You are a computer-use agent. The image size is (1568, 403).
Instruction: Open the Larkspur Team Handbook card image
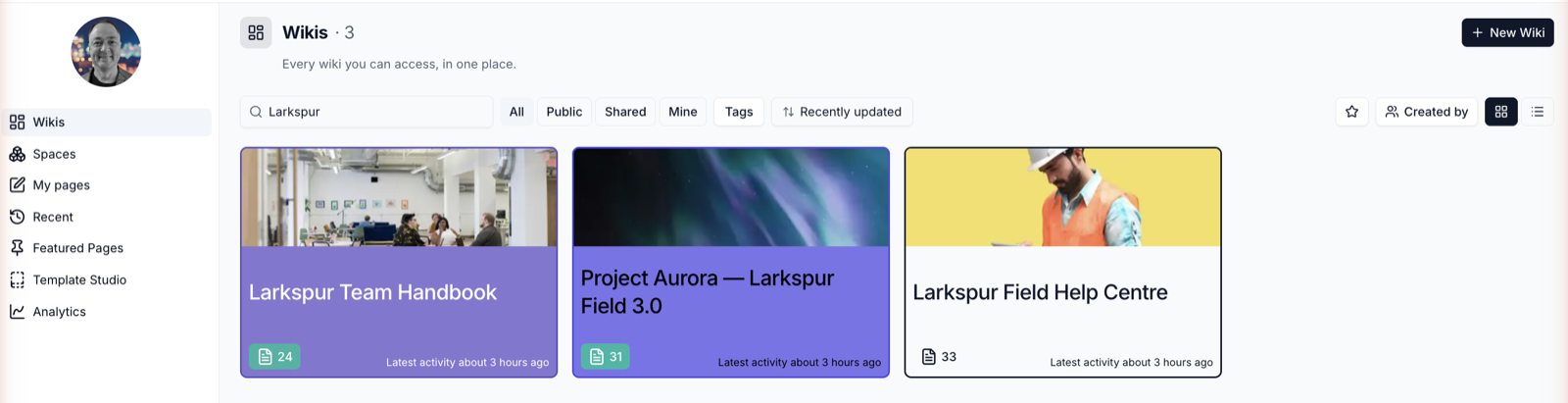click(x=399, y=197)
